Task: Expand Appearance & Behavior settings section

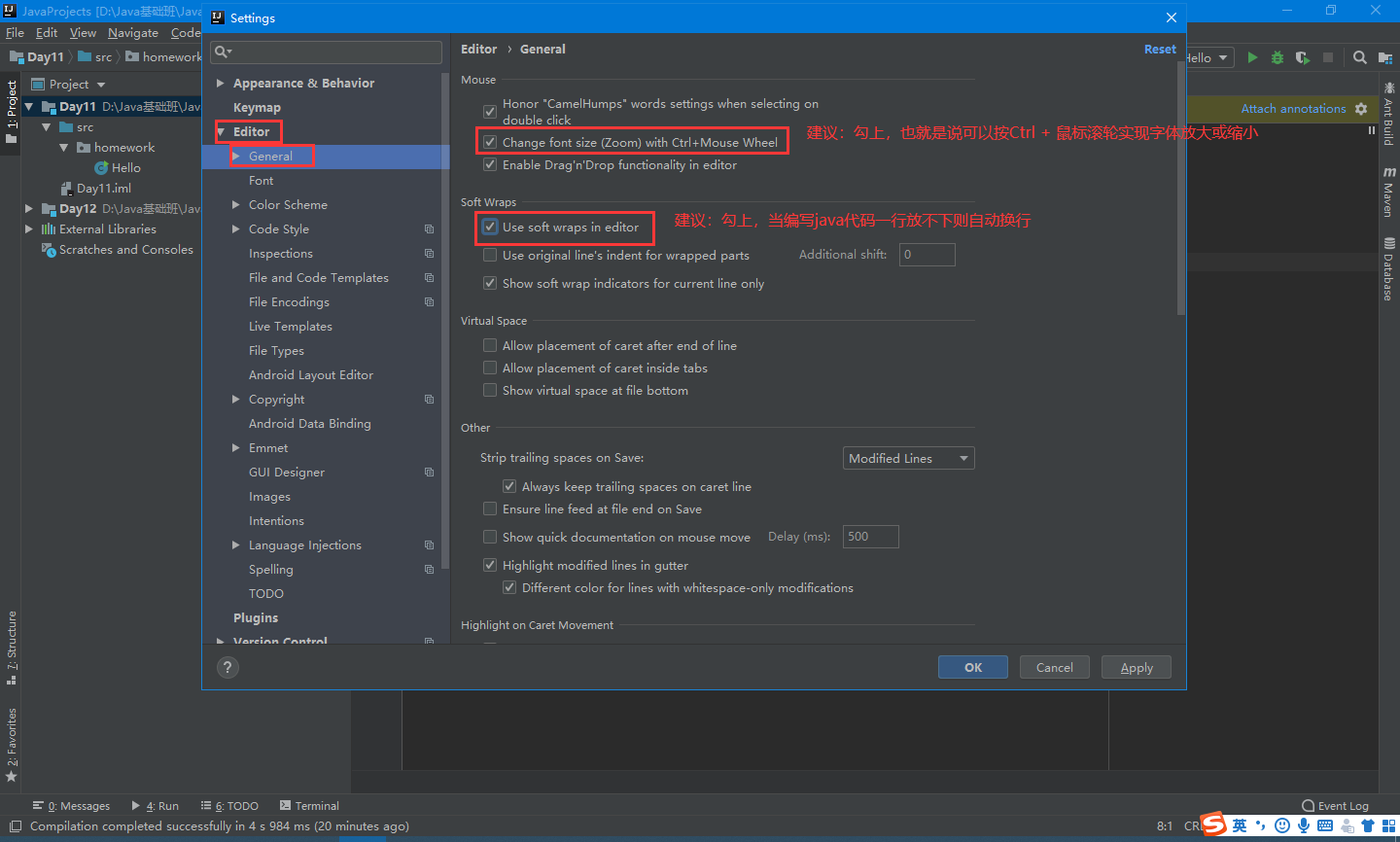Action: click(x=221, y=84)
